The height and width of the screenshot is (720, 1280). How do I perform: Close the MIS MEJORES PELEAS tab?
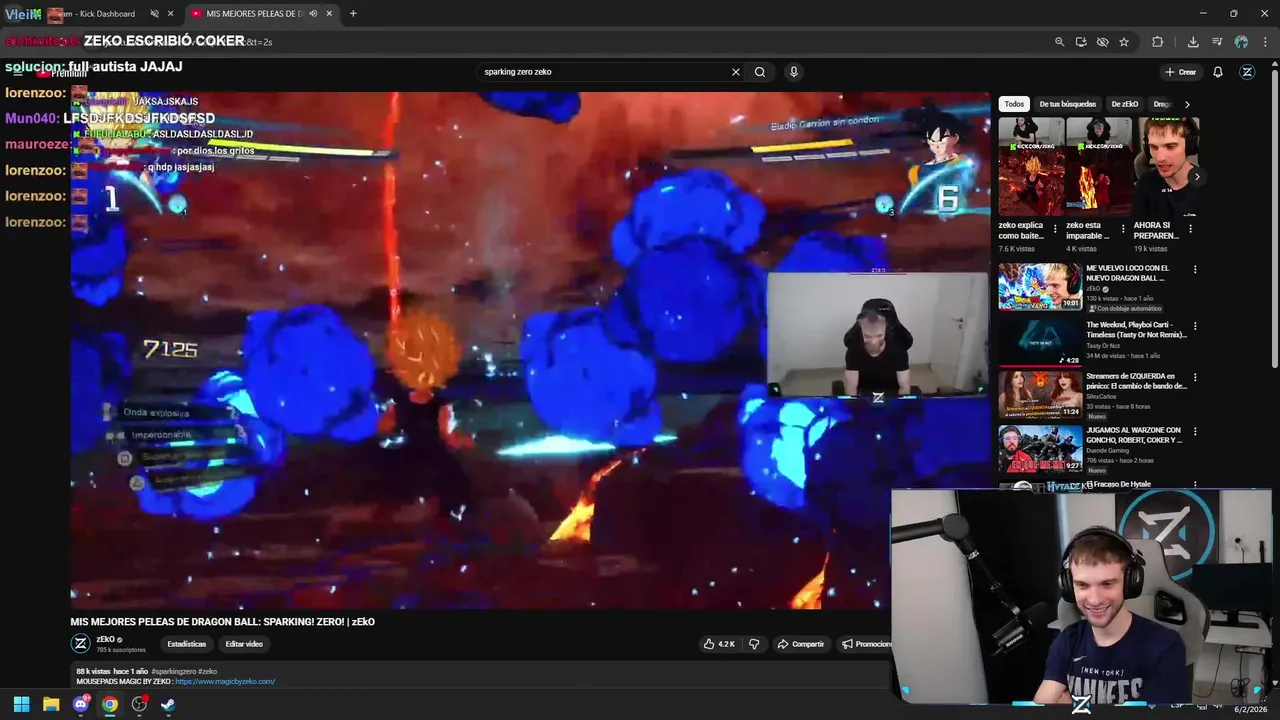tap(329, 14)
